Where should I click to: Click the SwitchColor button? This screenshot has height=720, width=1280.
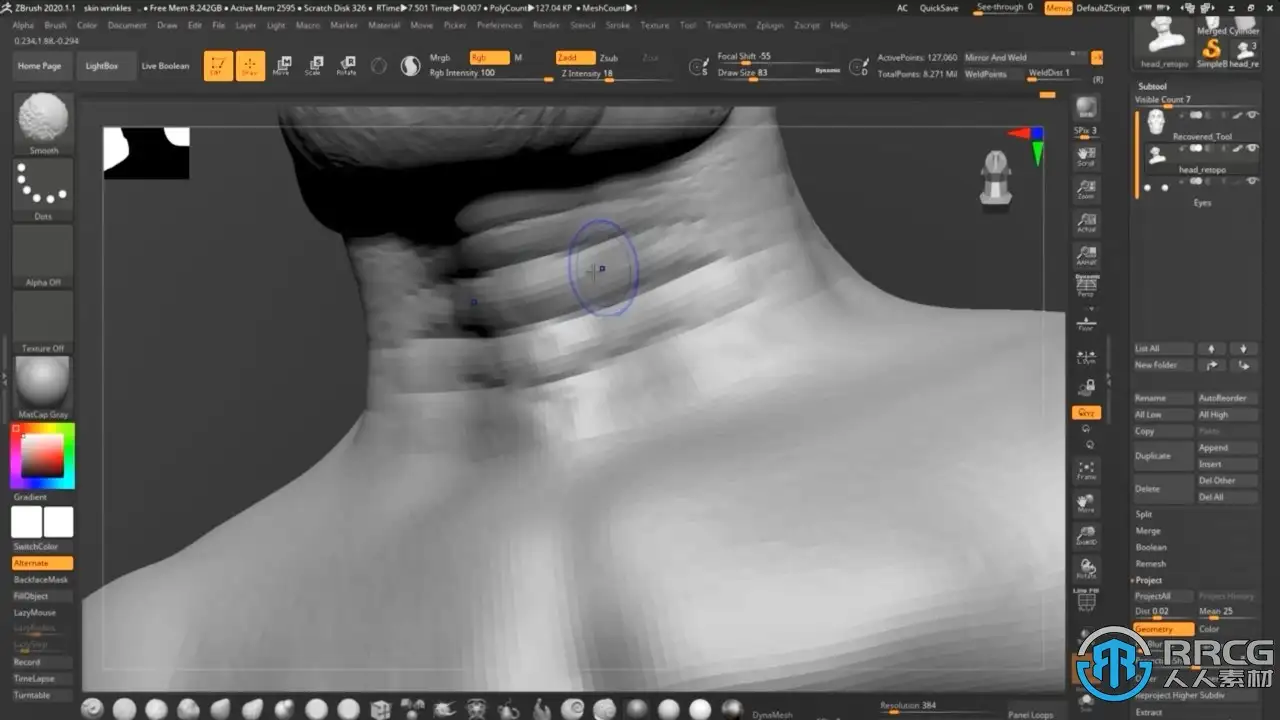(x=43, y=547)
